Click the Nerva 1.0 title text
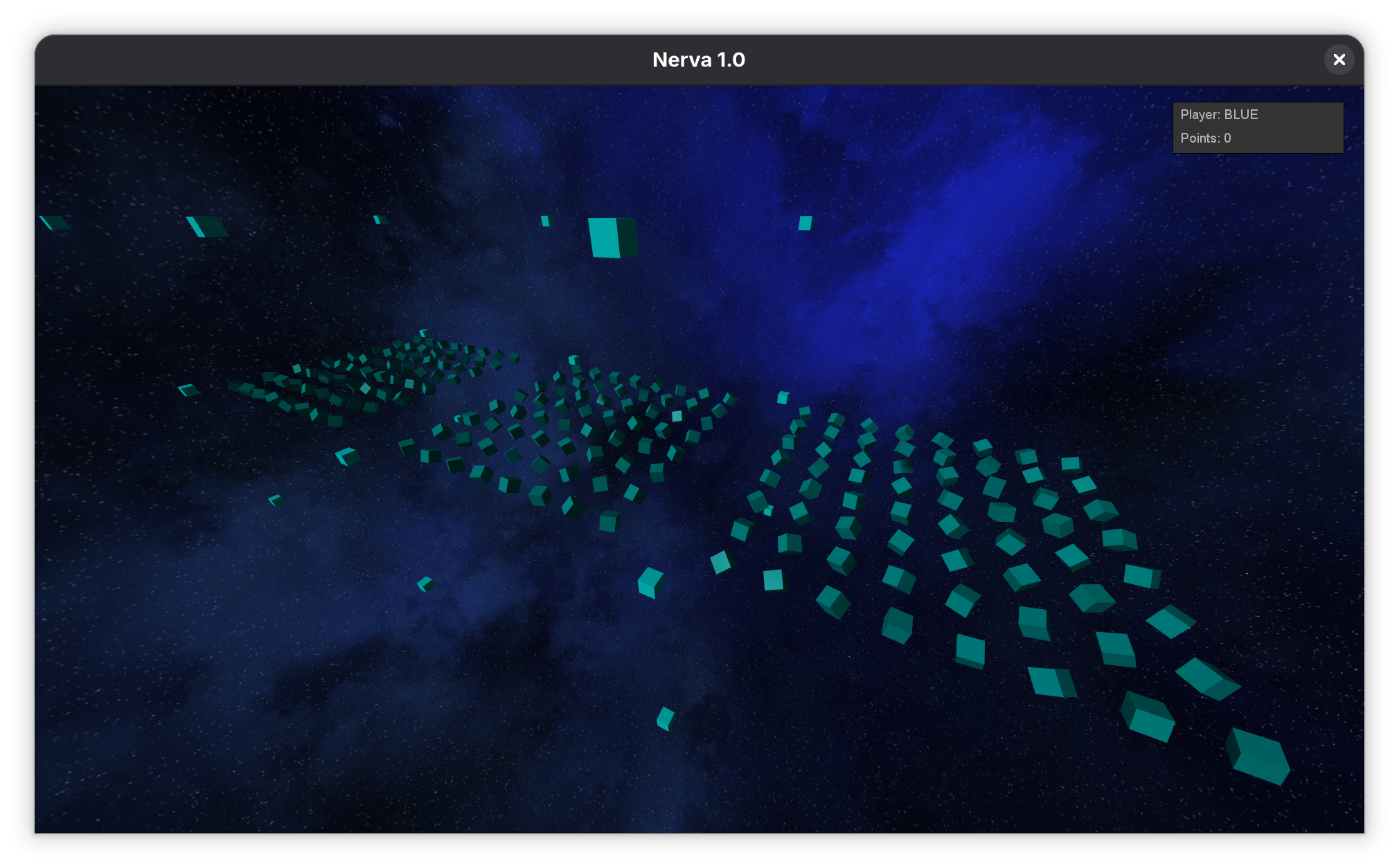The width and height of the screenshot is (1399, 868). pyautogui.click(x=698, y=60)
